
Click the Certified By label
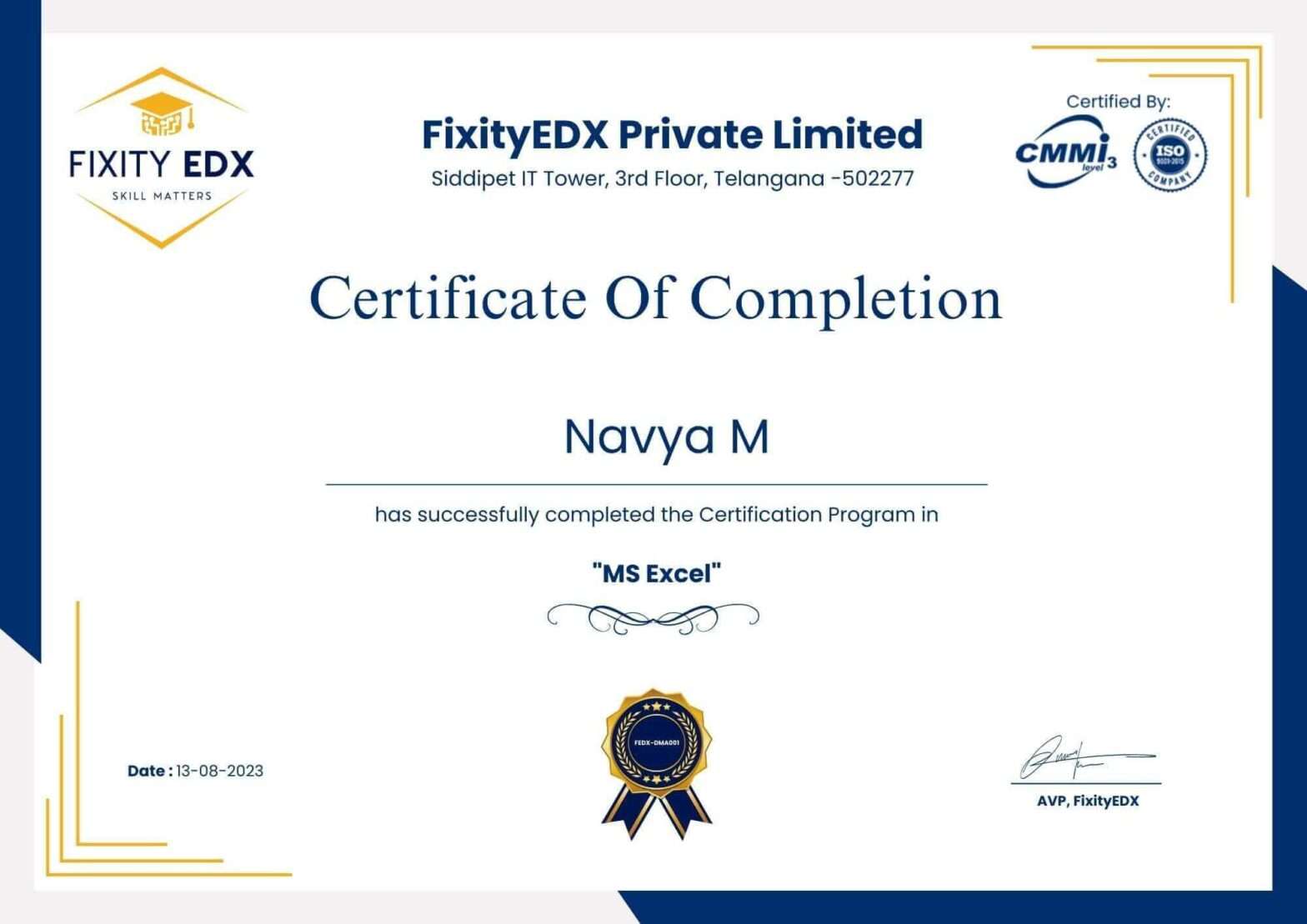pos(1117,102)
